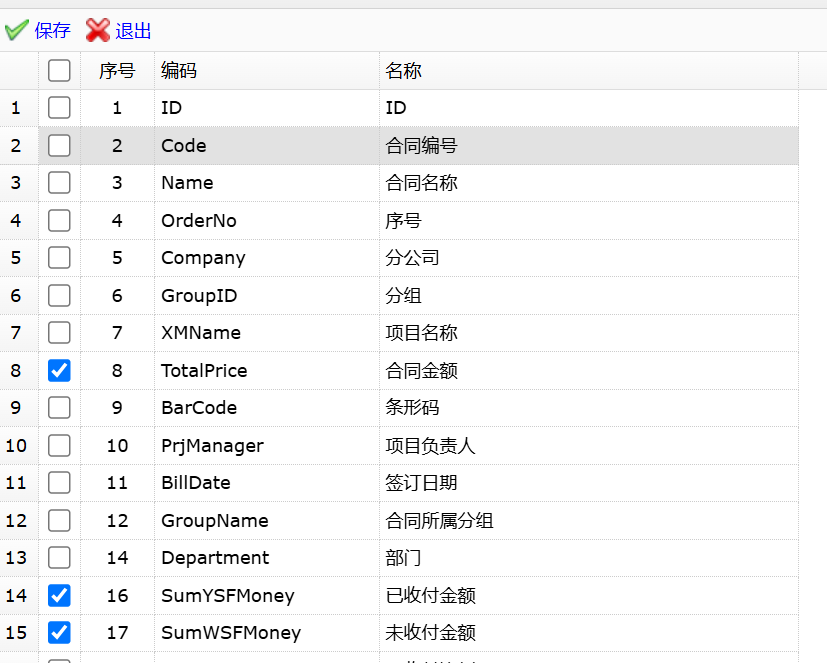Uncheck the SumYSFMoney row checkbox
The image size is (827, 663).
tap(58, 595)
